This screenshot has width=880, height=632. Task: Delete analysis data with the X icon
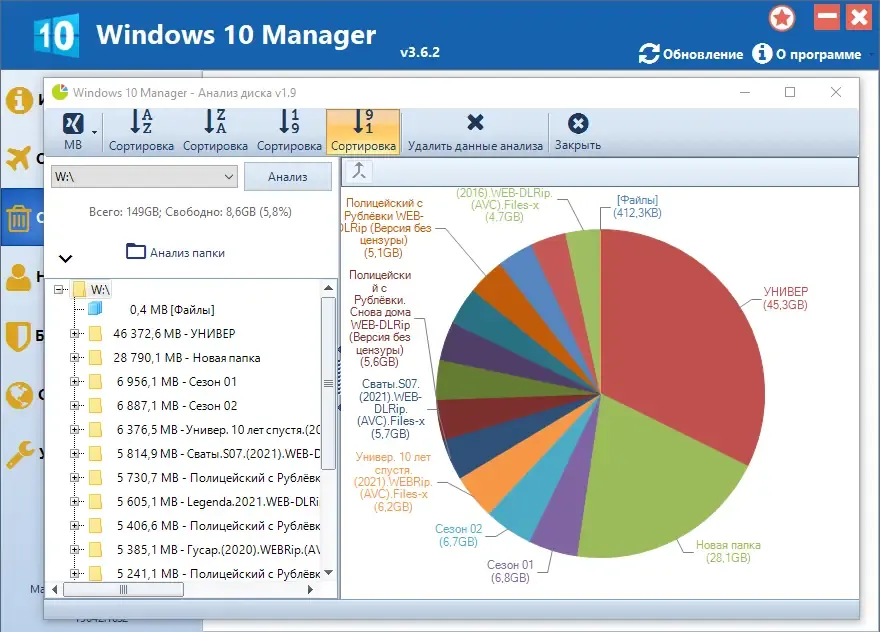[x=475, y=122]
